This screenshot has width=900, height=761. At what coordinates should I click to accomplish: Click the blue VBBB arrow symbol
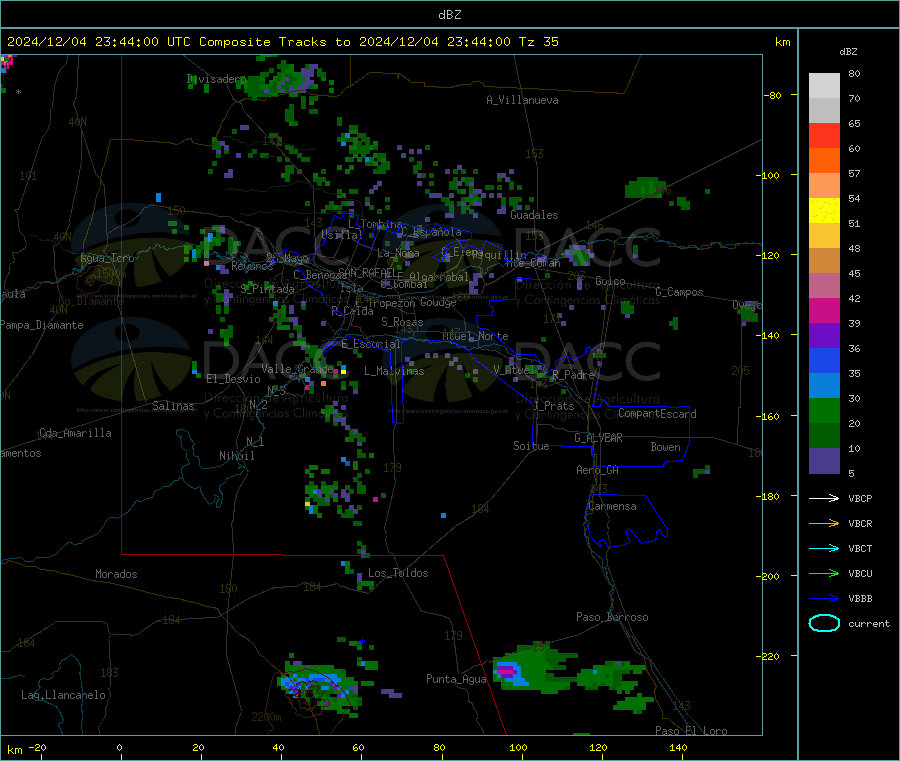[824, 599]
